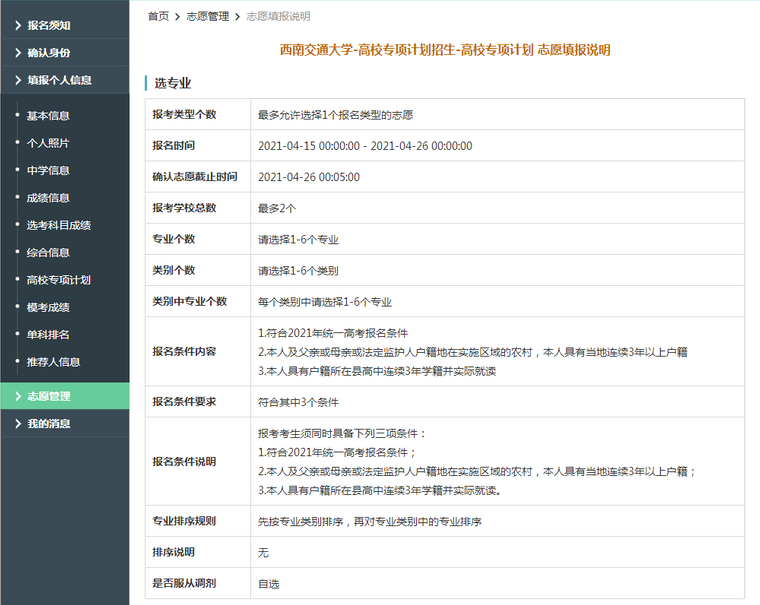Select the 报名条件说明 label cell
The height and width of the screenshot is (605, 760).
[x=198, y=461]
